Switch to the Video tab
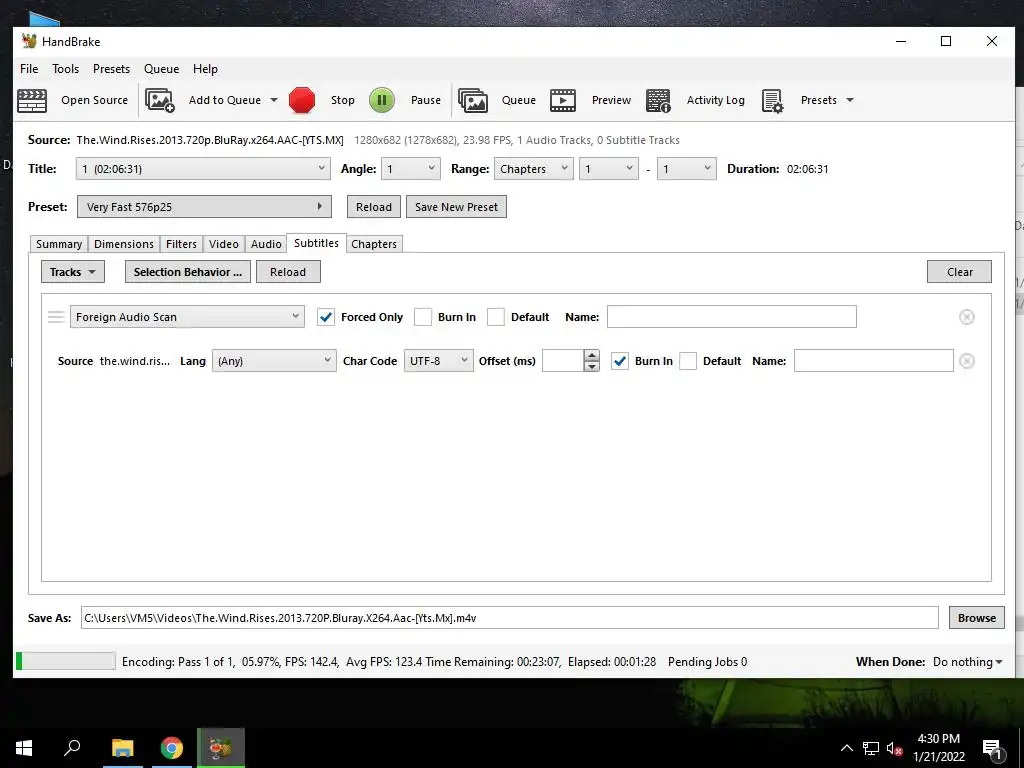Screen dimensions: 1024x768 point(223,244)
